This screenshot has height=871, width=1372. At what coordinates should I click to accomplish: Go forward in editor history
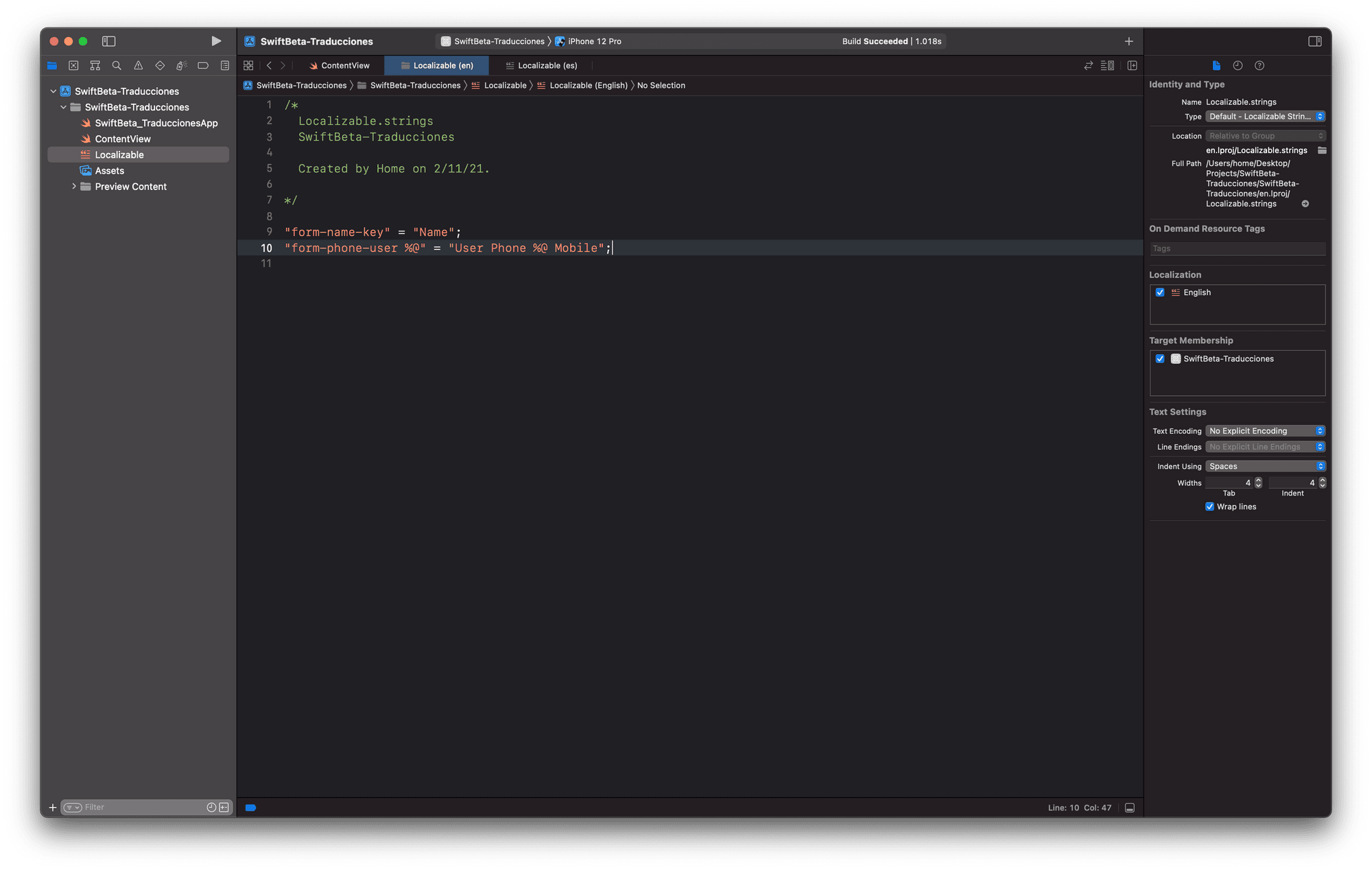pyautogui.click(x=283, y=66)
